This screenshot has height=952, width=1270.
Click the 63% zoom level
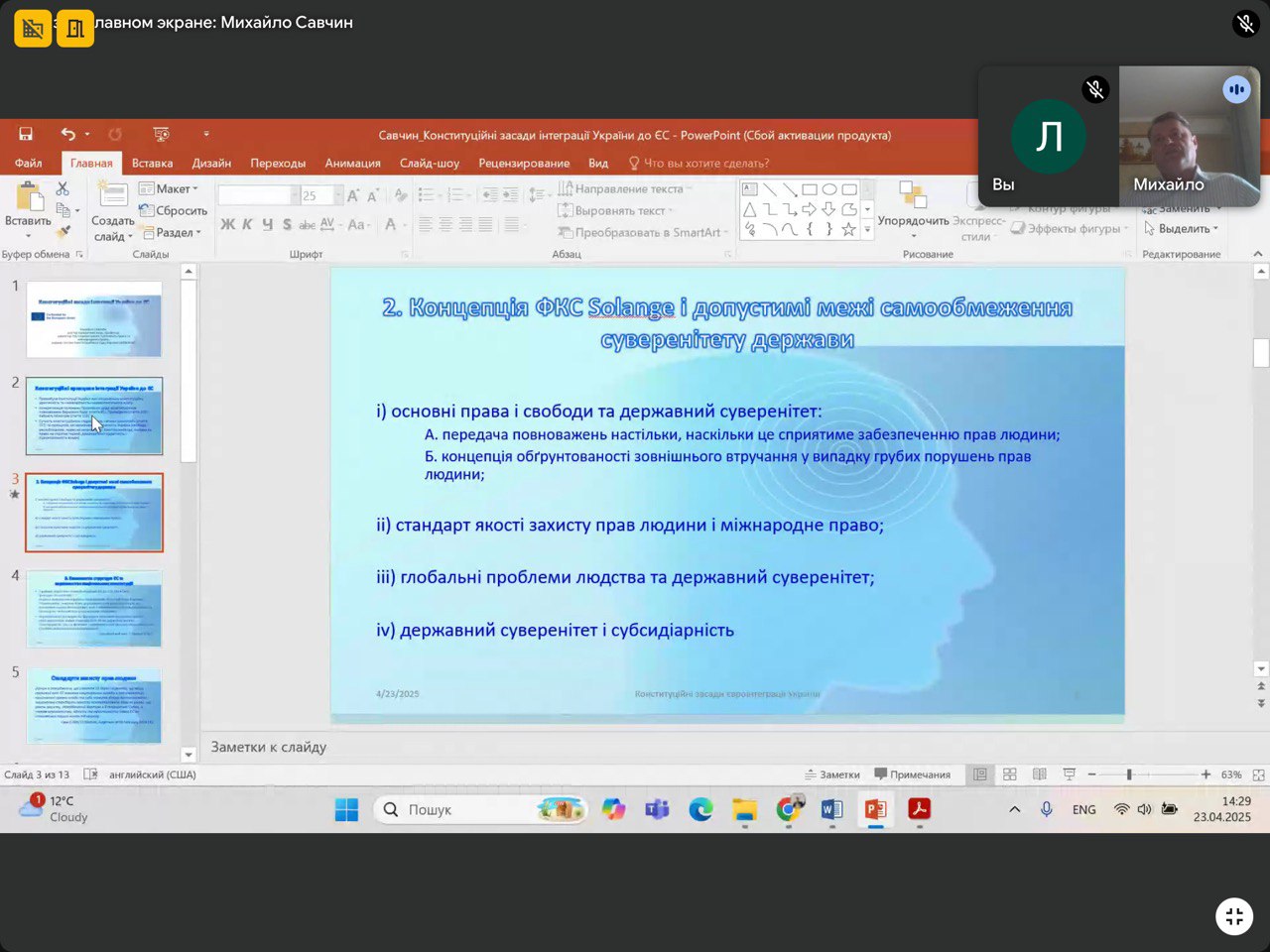[1231, 774]
